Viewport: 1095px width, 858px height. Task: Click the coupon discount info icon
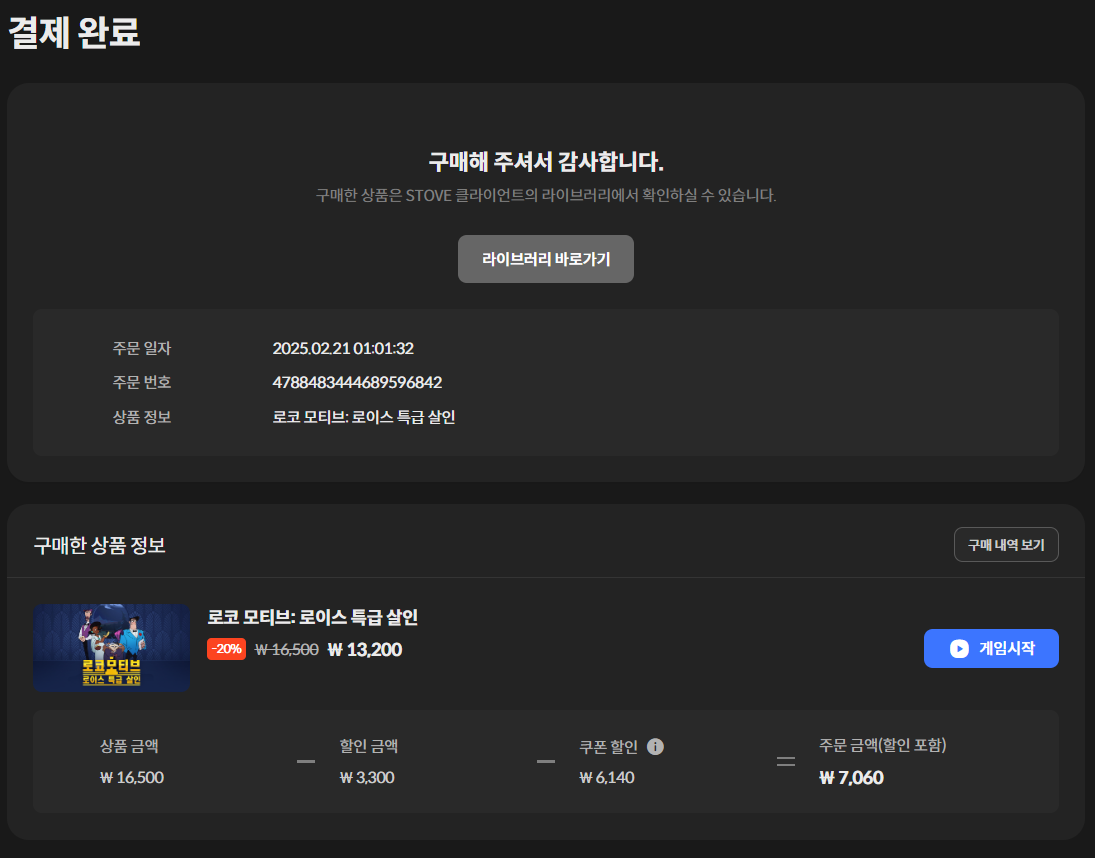coord(655,746)
